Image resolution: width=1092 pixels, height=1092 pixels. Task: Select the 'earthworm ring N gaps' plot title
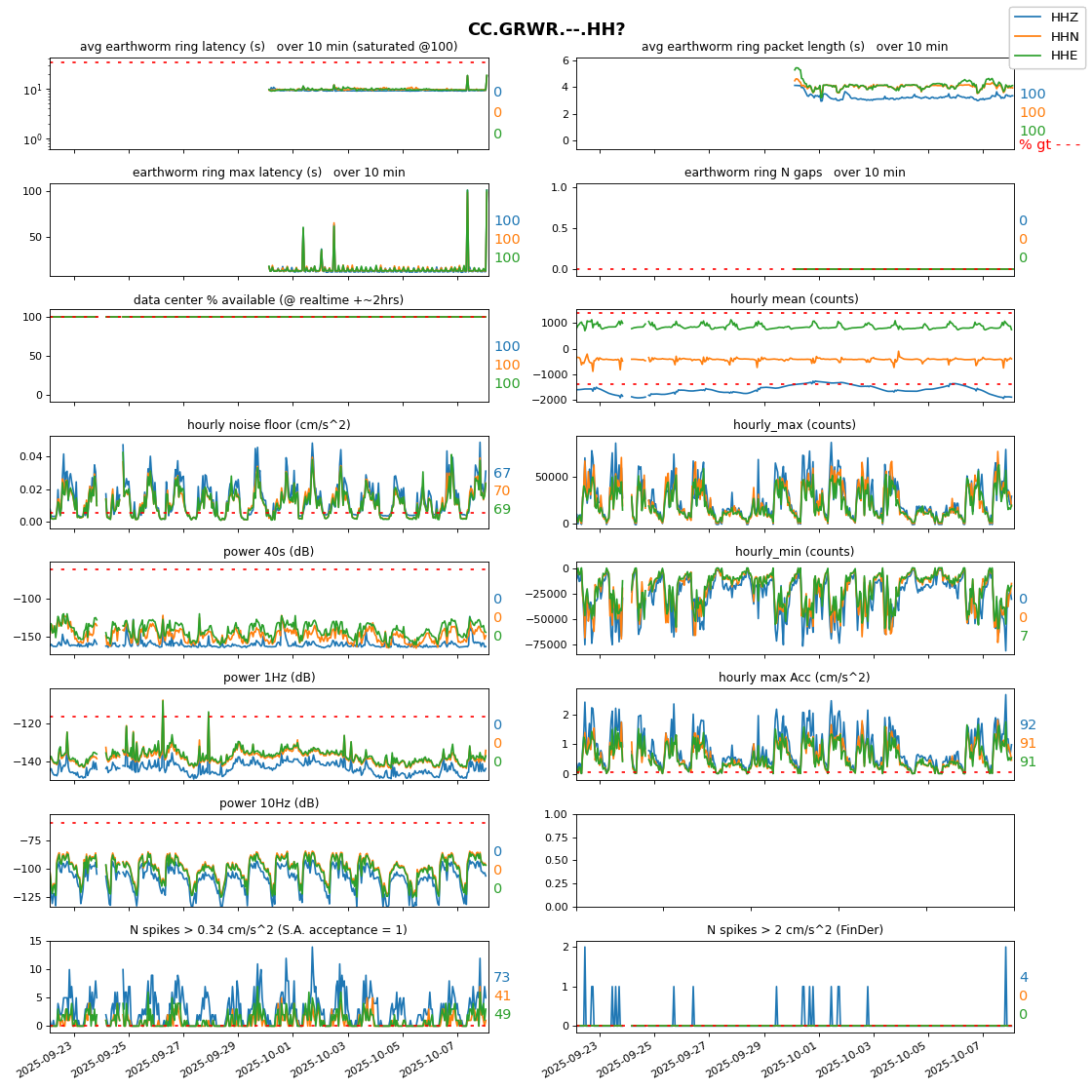tap(795, 173)
